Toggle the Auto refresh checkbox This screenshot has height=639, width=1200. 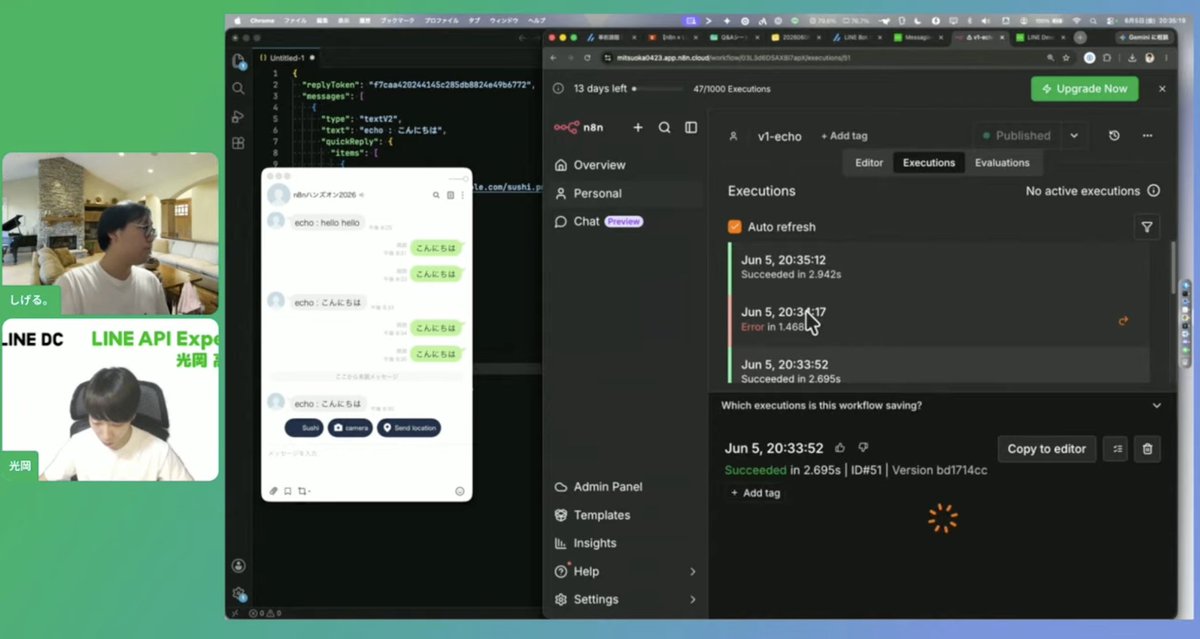tap(735, 227)
